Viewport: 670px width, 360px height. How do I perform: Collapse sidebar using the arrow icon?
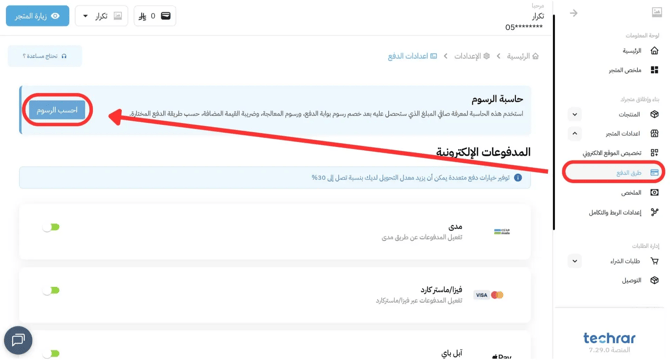tap(573, 13)
